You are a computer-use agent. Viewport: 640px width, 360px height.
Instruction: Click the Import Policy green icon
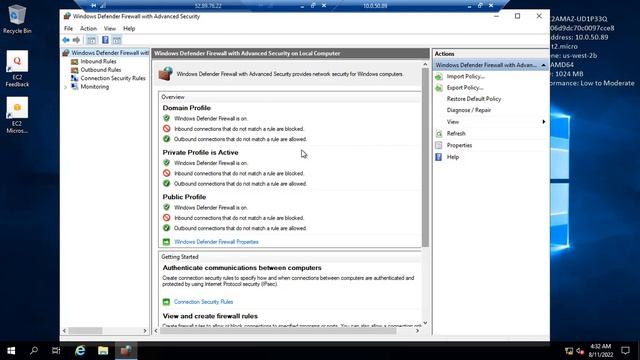point(439,76)
